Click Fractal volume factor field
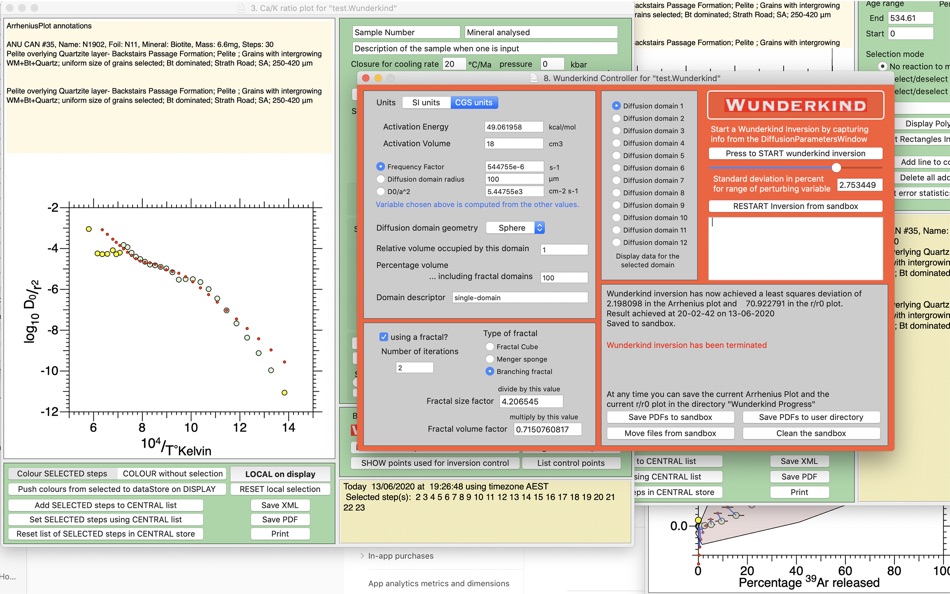Viewport: 950px width, 594px height. pyautogui.click(x=548, y=429)
